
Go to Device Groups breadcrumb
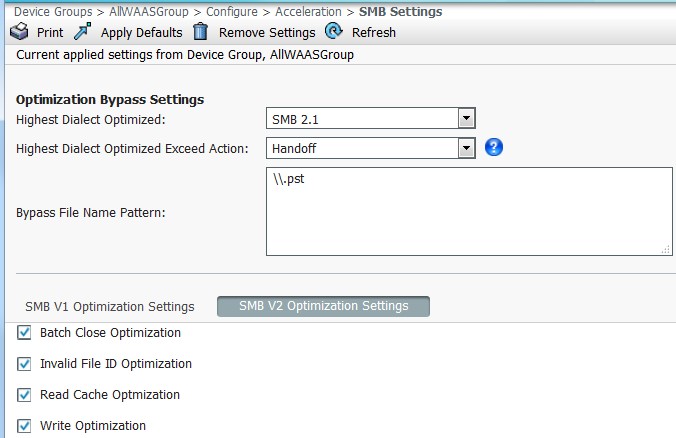pyautogui.click(x=54, y=12)
